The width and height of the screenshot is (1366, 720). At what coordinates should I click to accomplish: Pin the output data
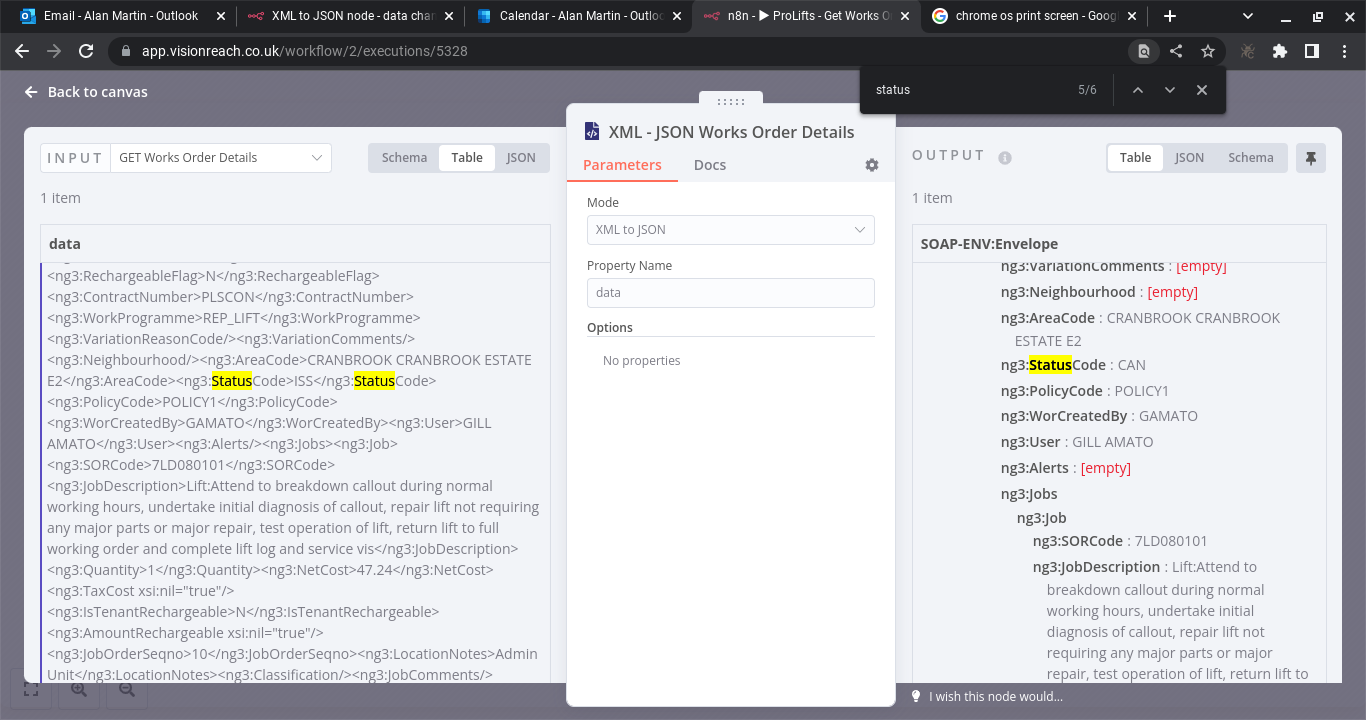[1310, 158]
